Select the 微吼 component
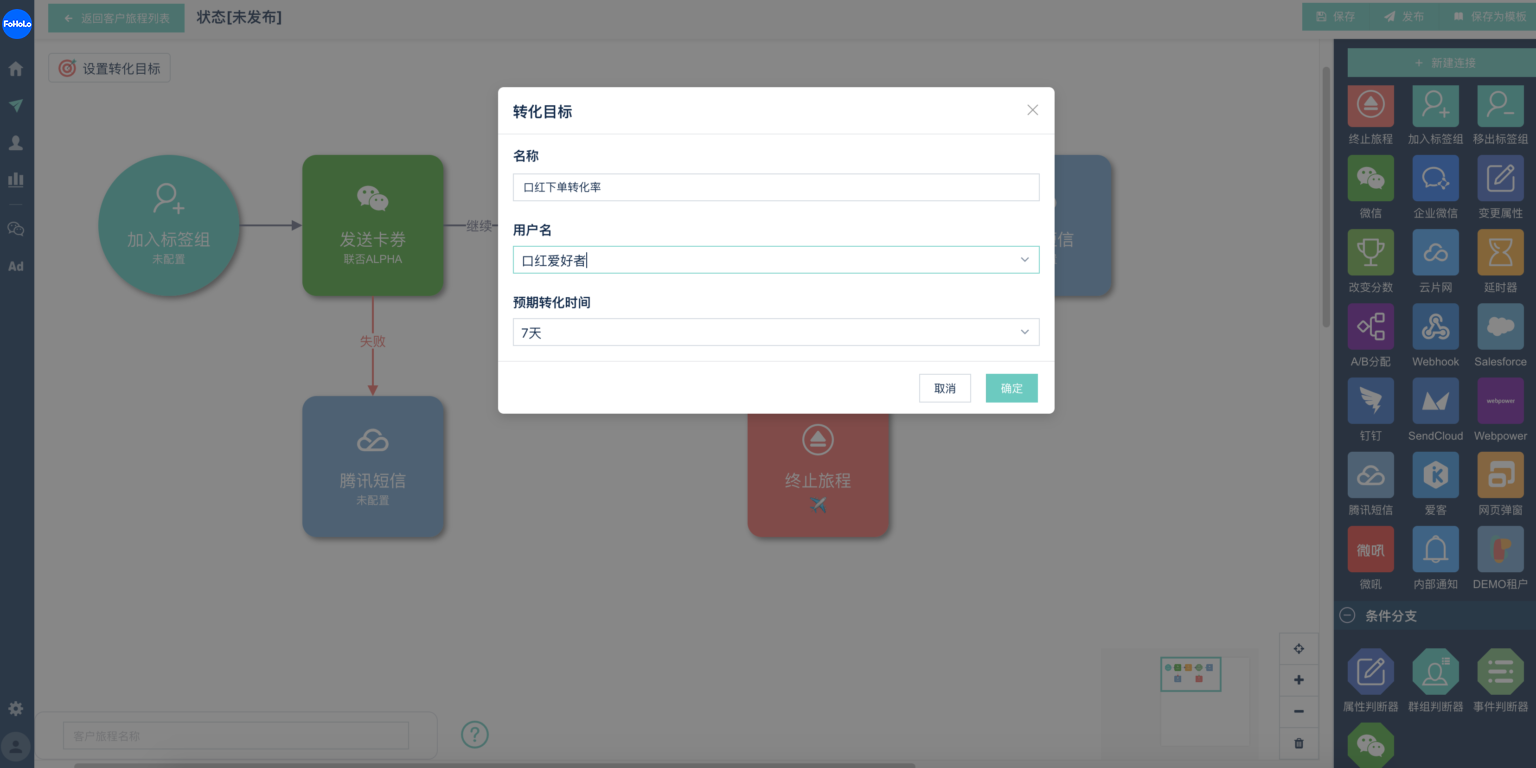This screenshot has height=768, width=1536. coord(1370,549)
